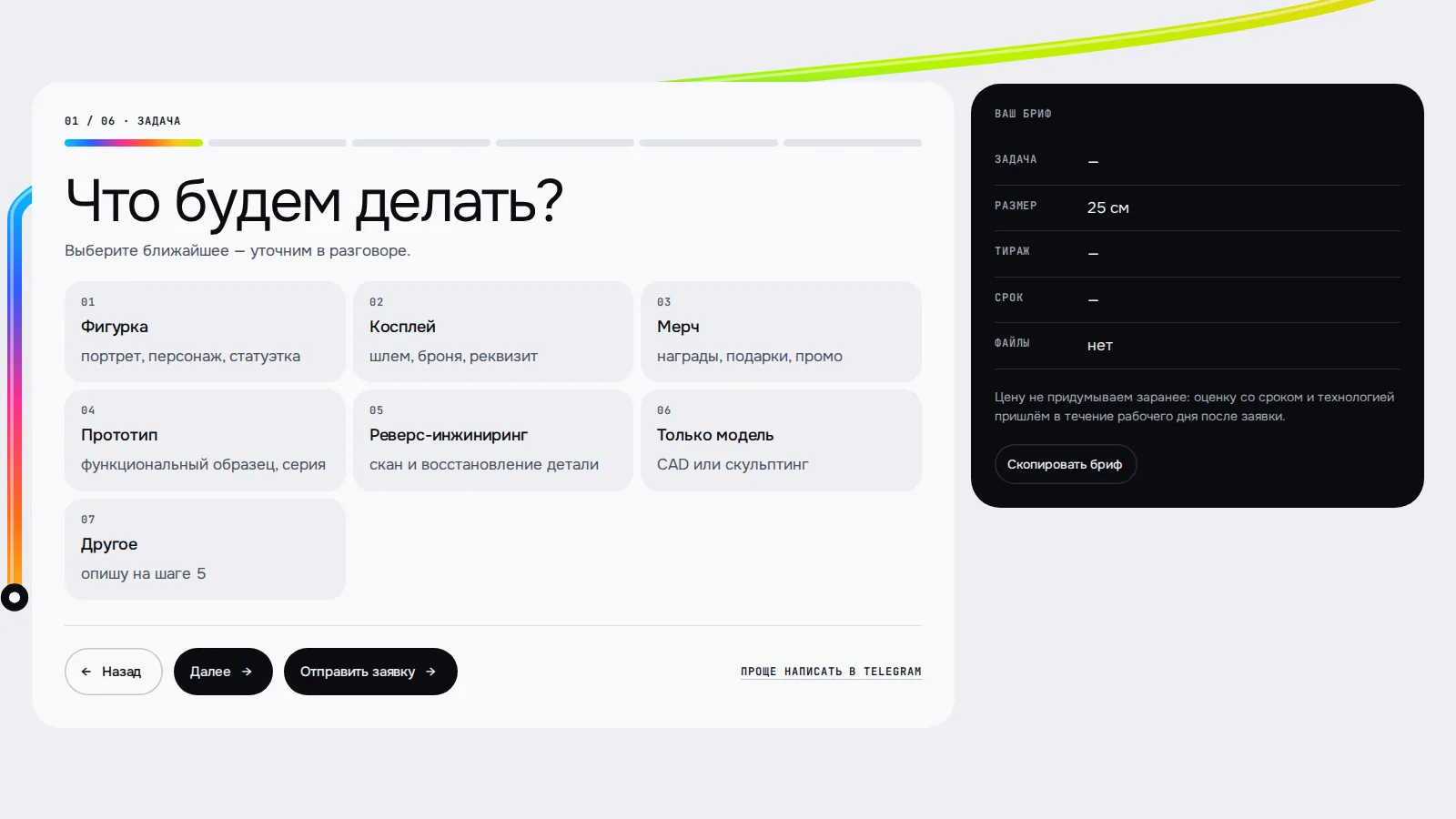Viewport: 1456px width, 819px height.
Task: Click the Что будем делать? heading
Action: click(x=315, y=201)
